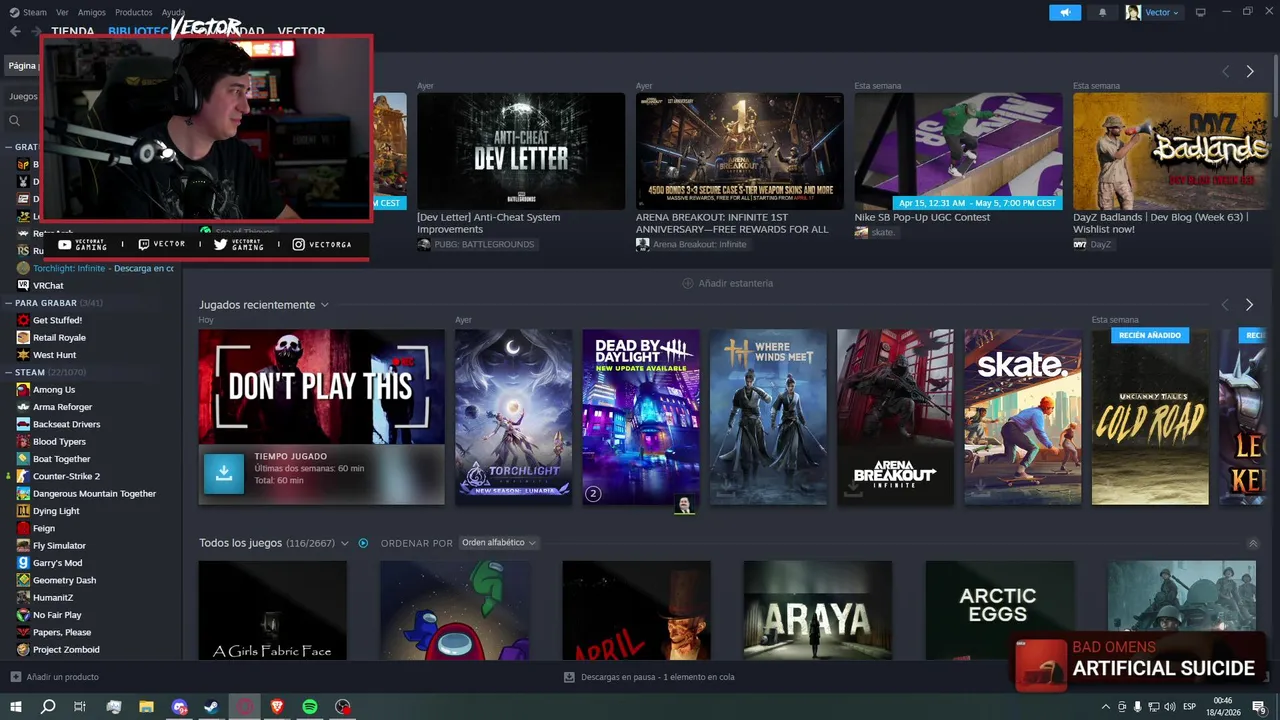Open the Among Us game icon in the sidebar
Image resolution: width=1280 pixels, height=720 pixels.
pos(23,390)
